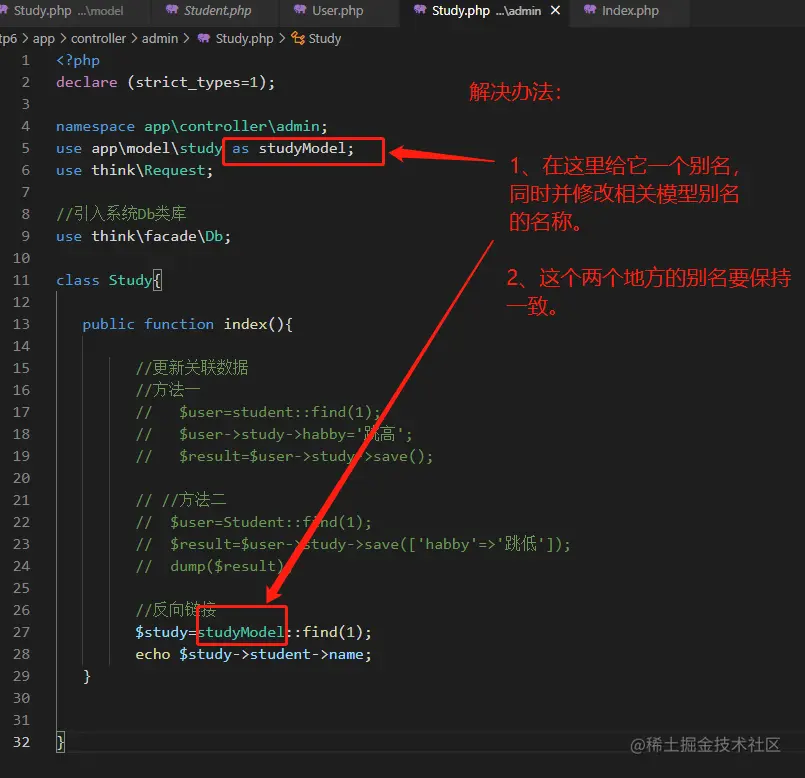Viewport: 805px width, 778px height.
Task: Click line number 11 in the gutter
Action: click(x=21, y=280)
